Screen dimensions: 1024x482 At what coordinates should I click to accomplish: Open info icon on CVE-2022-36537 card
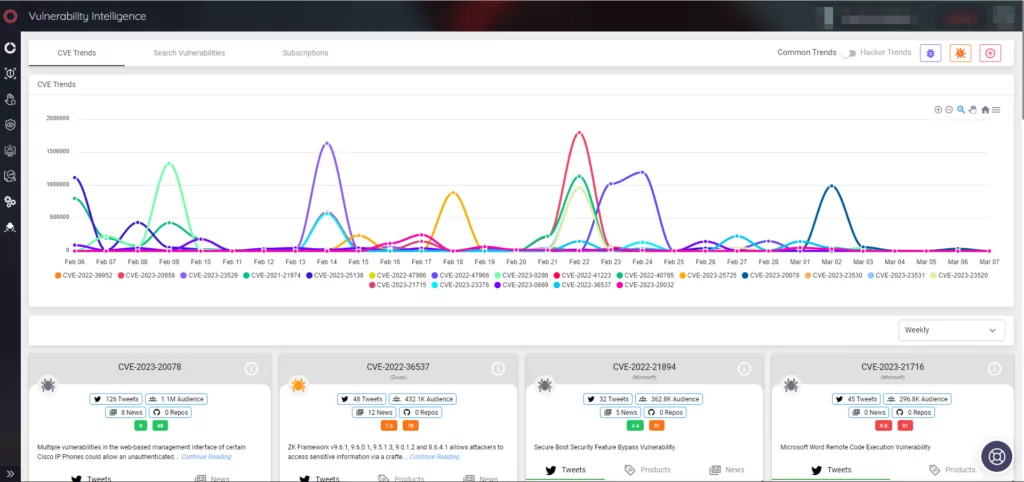pos(498,369)
